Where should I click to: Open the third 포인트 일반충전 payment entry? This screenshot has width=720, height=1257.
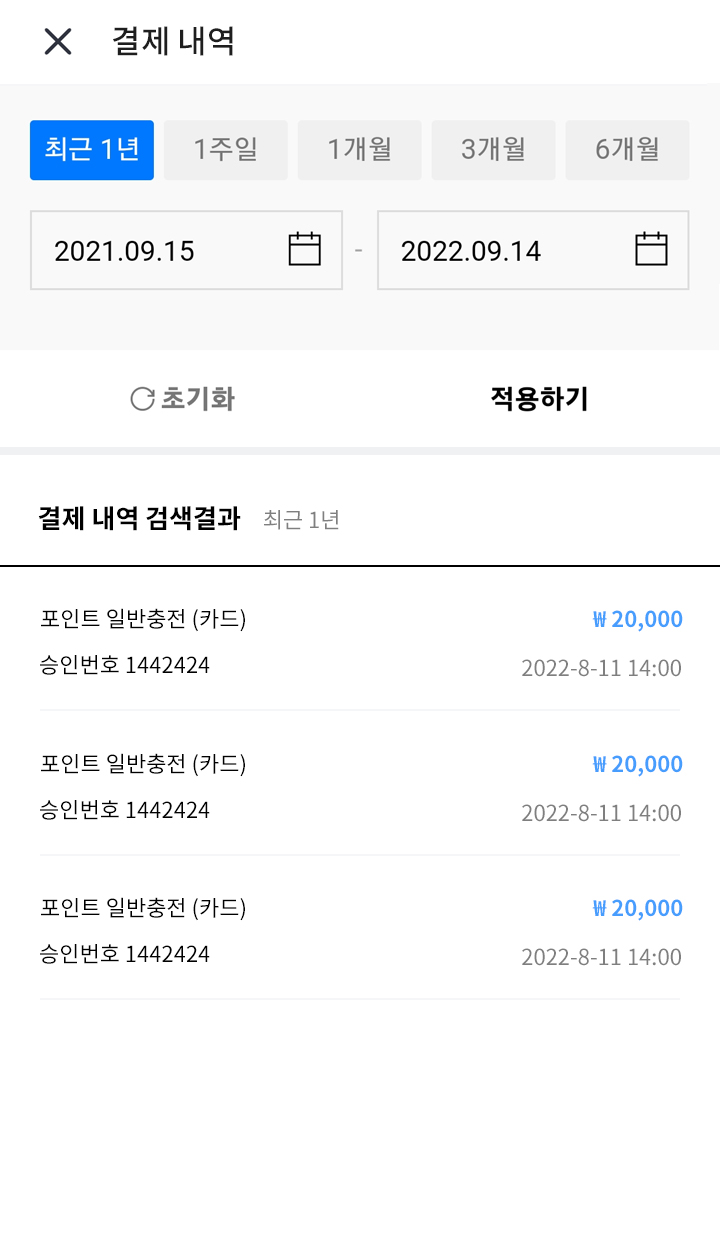pyautogui.click(x=143, y=909)
